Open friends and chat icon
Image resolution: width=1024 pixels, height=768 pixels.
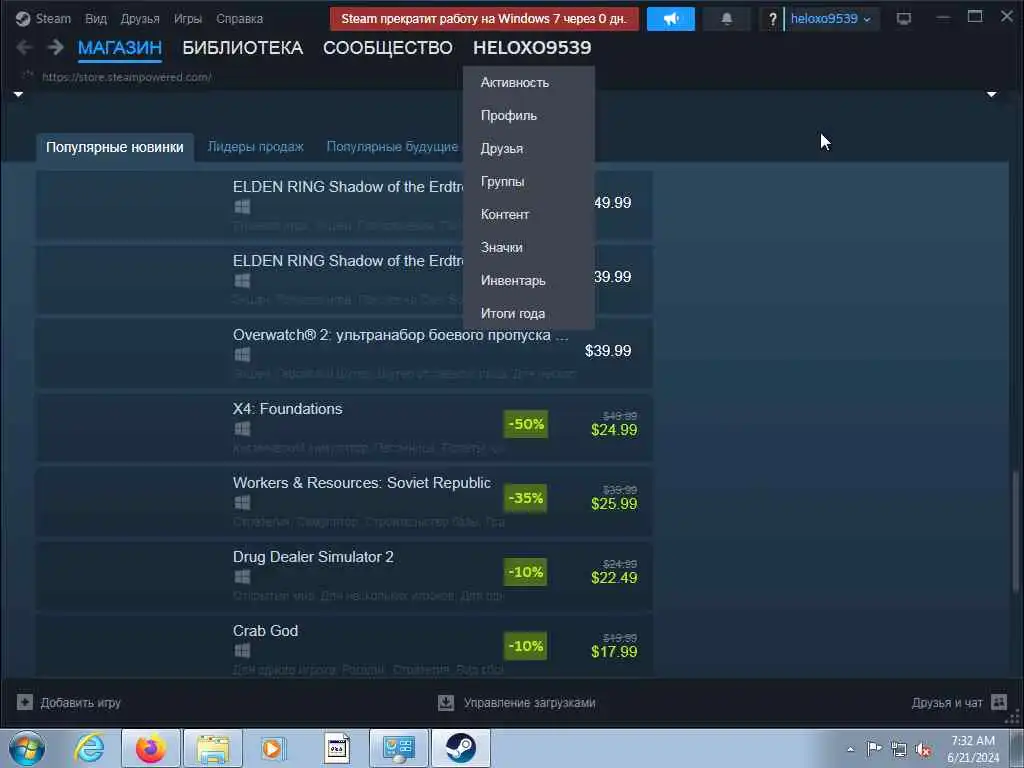[x=999, y=702]
